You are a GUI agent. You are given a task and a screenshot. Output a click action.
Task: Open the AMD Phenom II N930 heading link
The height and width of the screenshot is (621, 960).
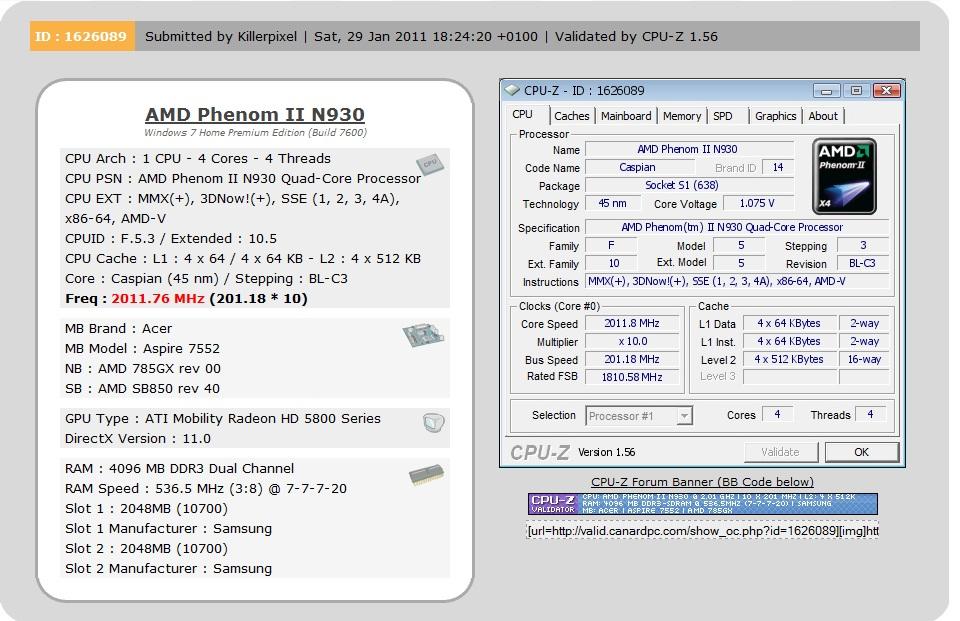coord(255,115)
